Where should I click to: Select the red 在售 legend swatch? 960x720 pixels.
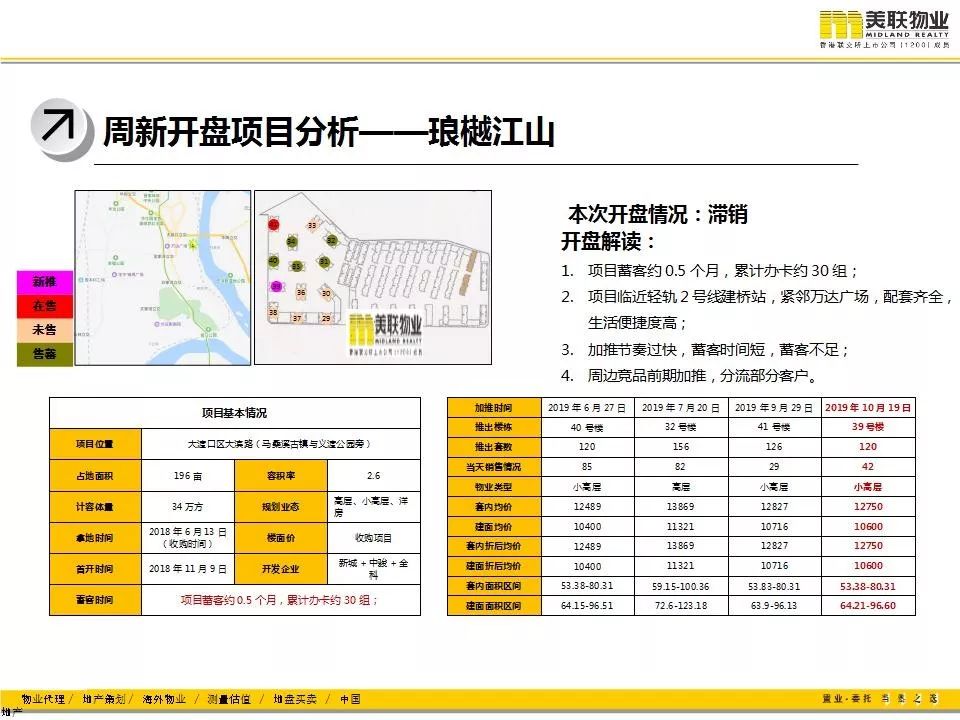tap(45, 306)
